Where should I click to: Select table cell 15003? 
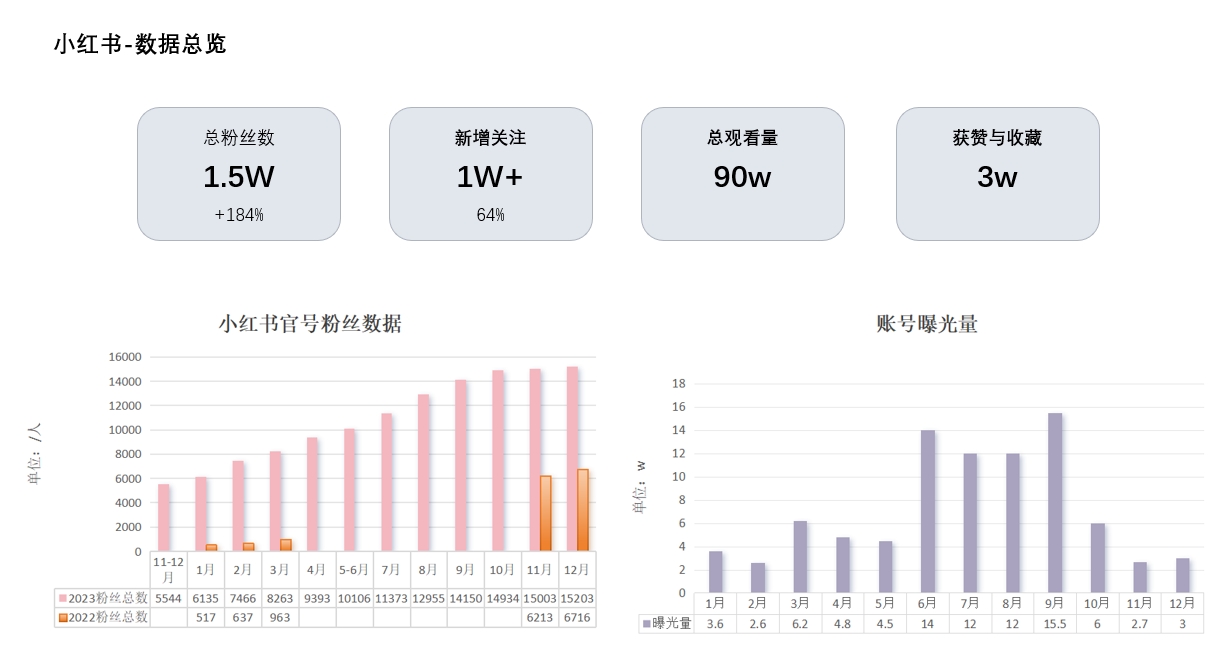540,598
